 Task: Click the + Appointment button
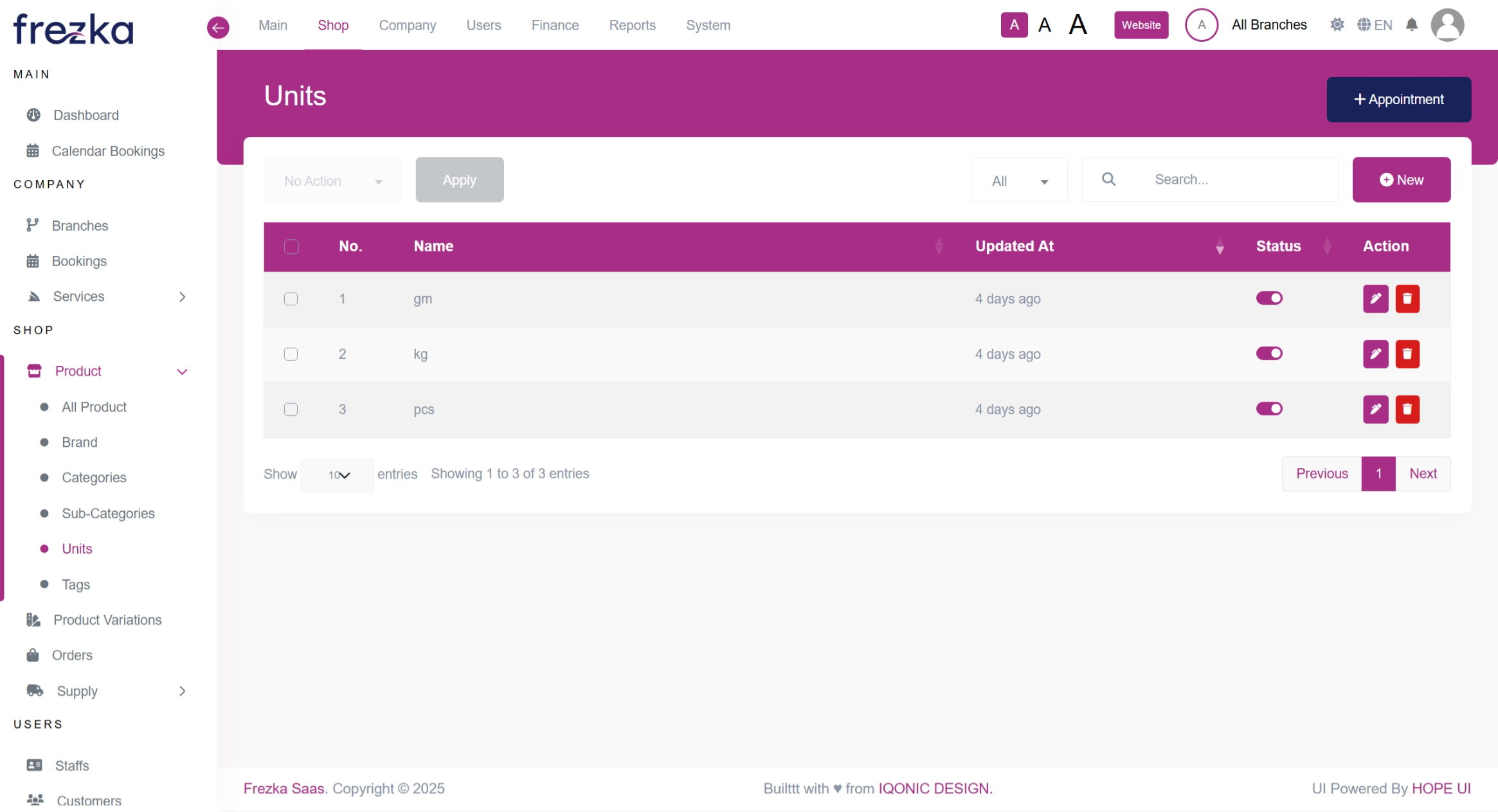point(1398,100)
